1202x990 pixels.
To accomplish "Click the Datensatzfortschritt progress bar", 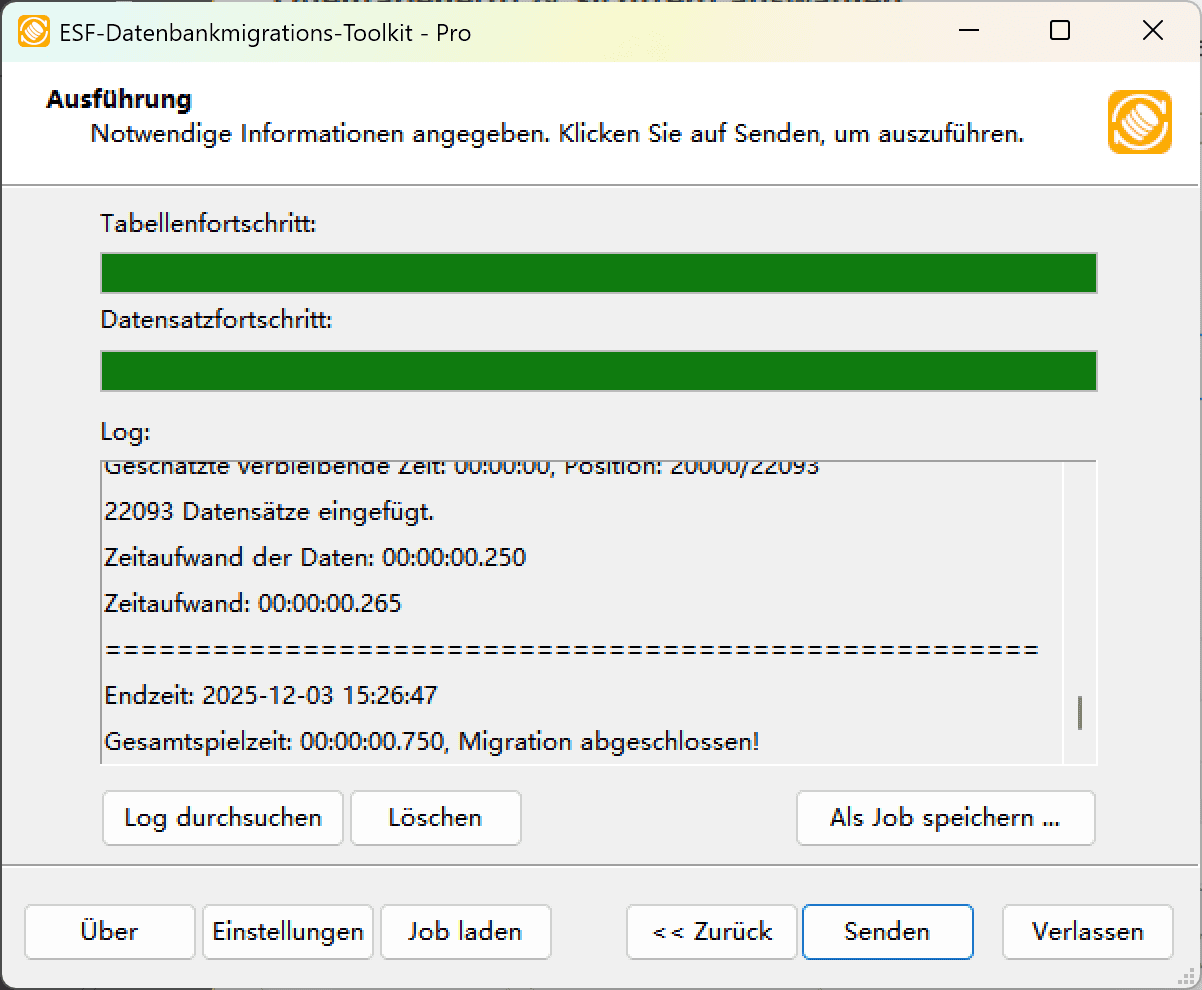I will (598, 370).
